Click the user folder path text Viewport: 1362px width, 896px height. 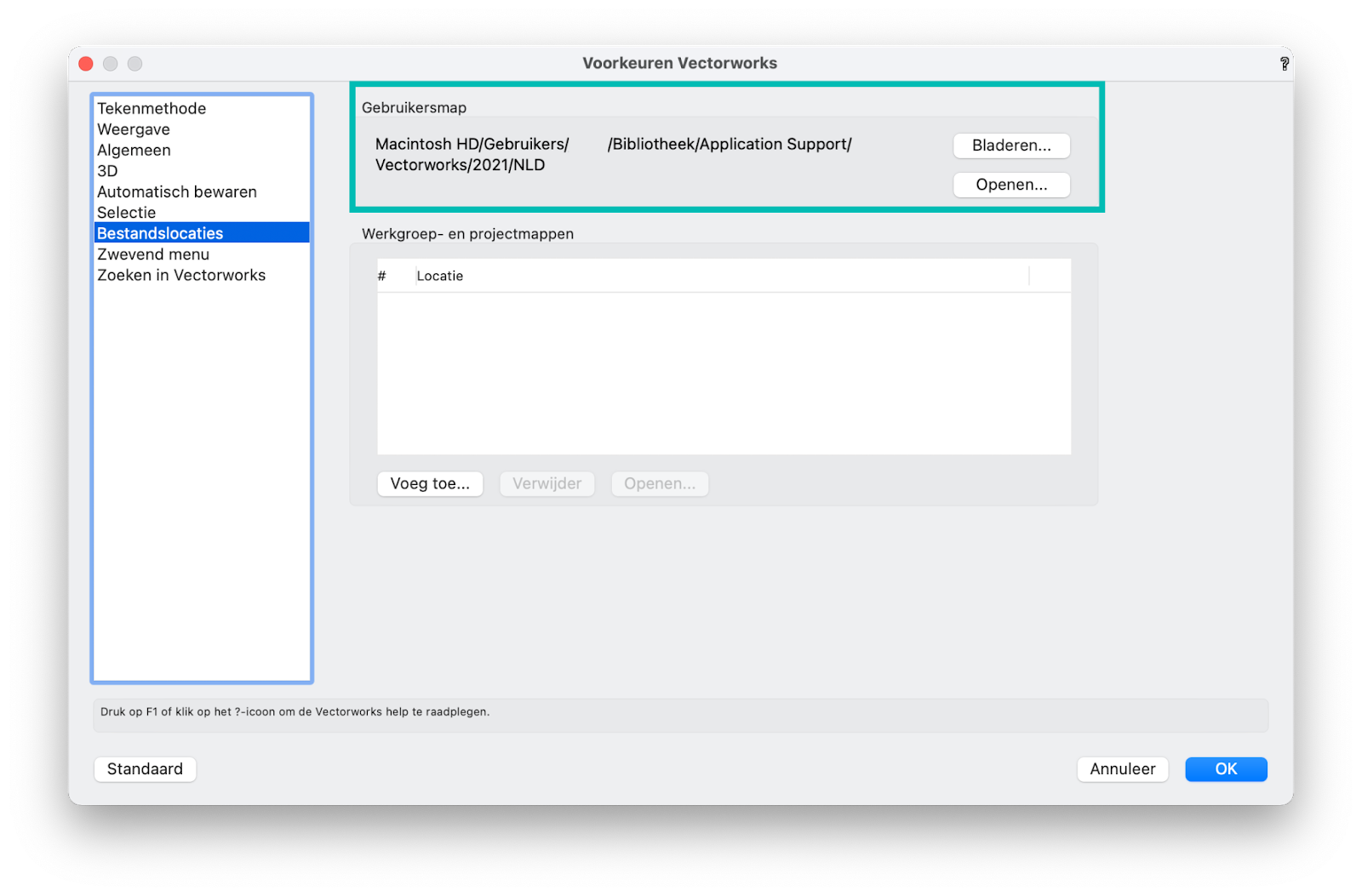tap(613, 154)
